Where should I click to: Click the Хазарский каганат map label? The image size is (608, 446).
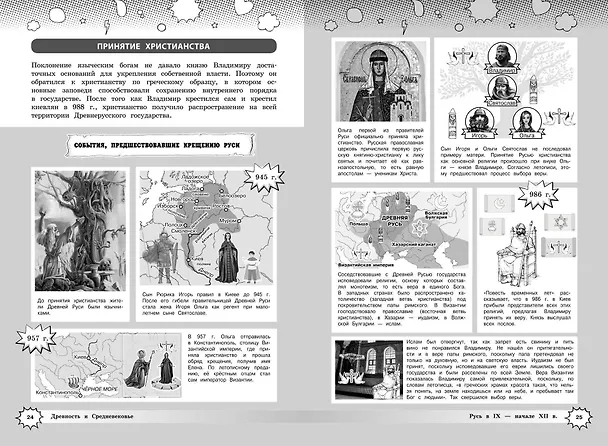point(414,245)
